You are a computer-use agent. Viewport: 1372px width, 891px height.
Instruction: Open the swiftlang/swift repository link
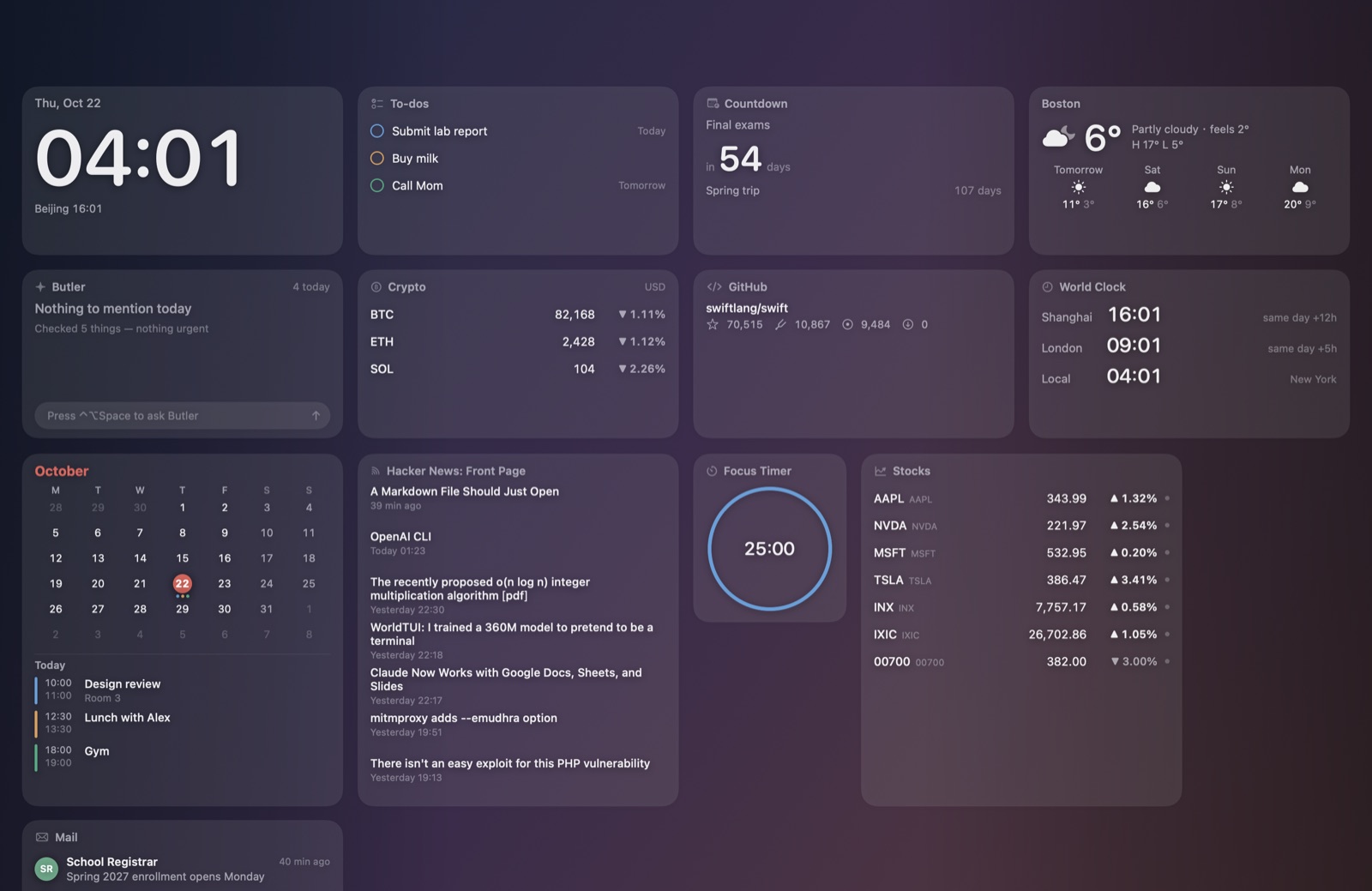[x=747, y=308]
